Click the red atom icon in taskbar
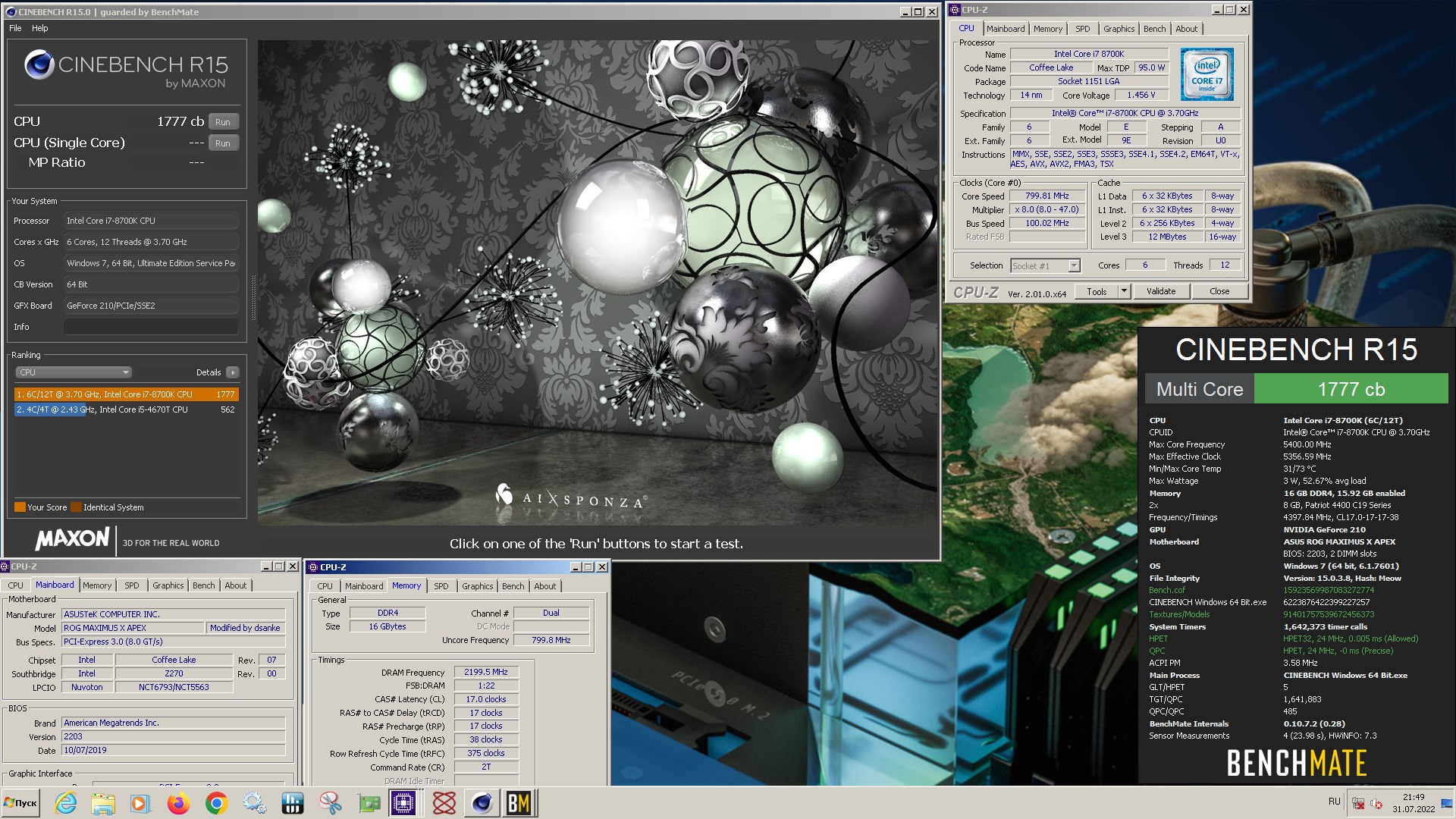The image size is (1456, 819). [444, 802]
